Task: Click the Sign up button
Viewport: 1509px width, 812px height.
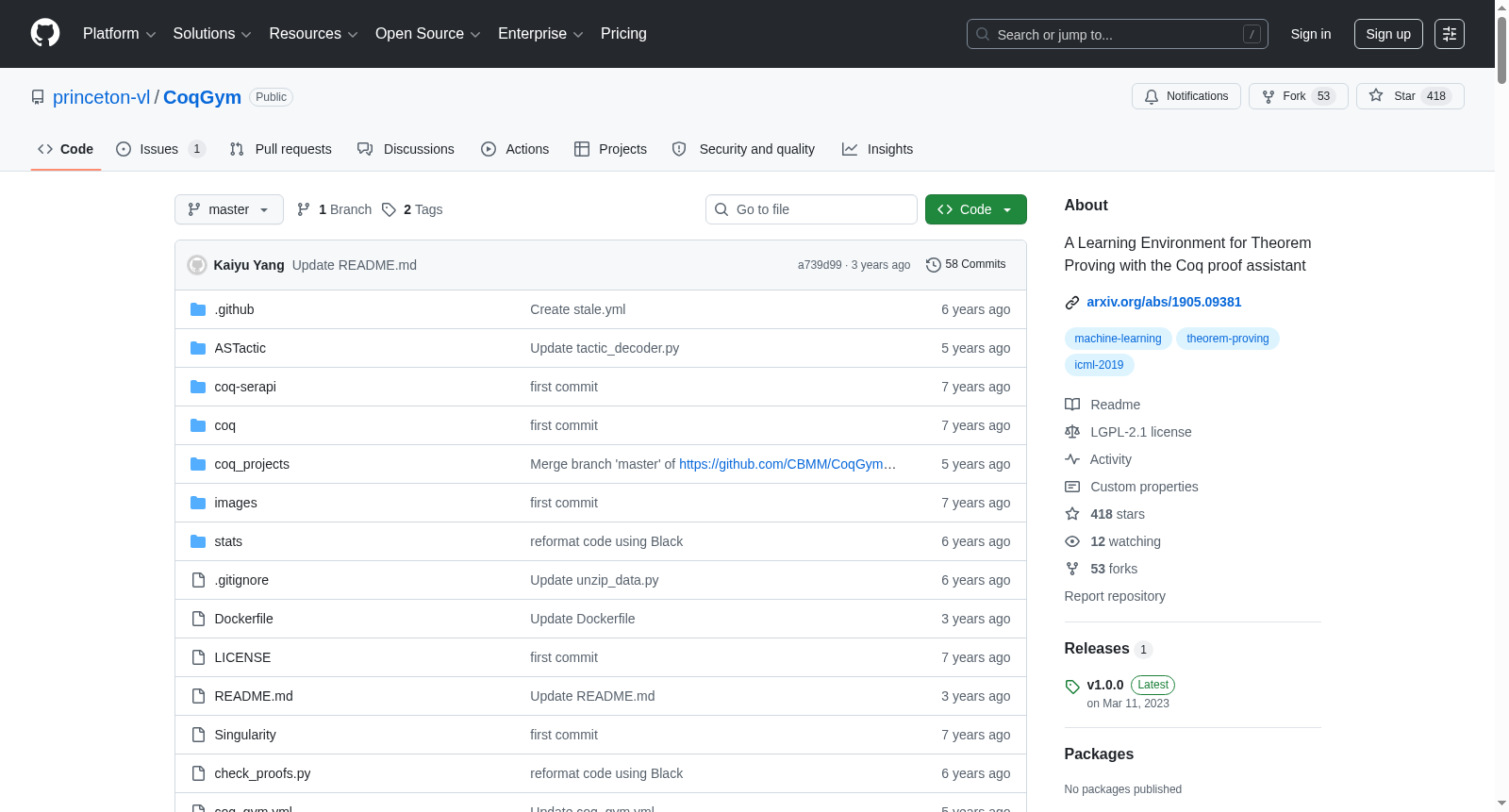Action: click(1388, 34)
